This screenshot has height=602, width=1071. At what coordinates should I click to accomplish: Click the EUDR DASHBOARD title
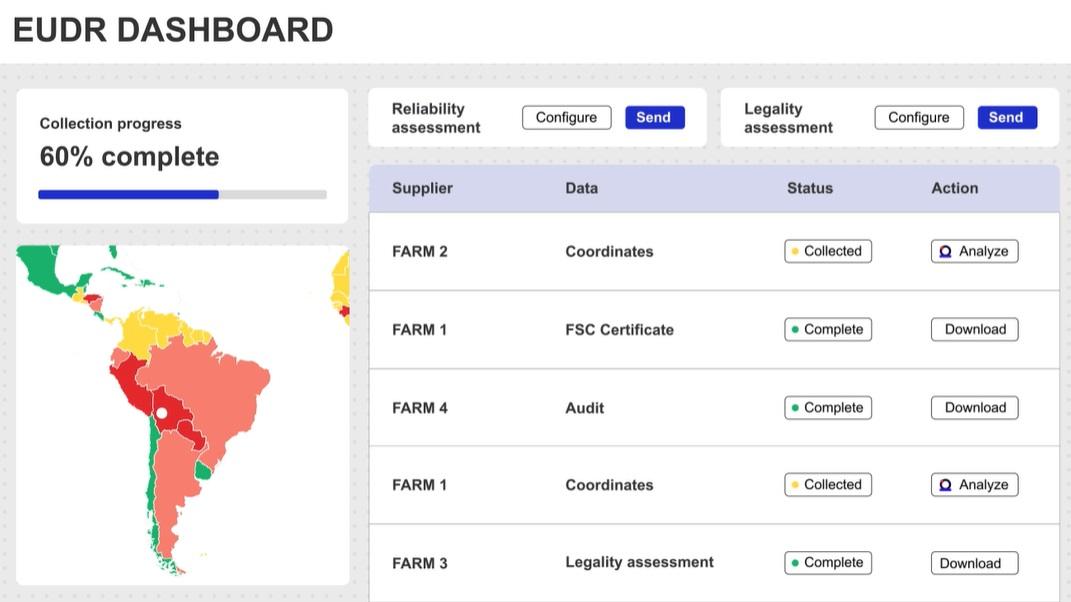click(x=173, y=30)
